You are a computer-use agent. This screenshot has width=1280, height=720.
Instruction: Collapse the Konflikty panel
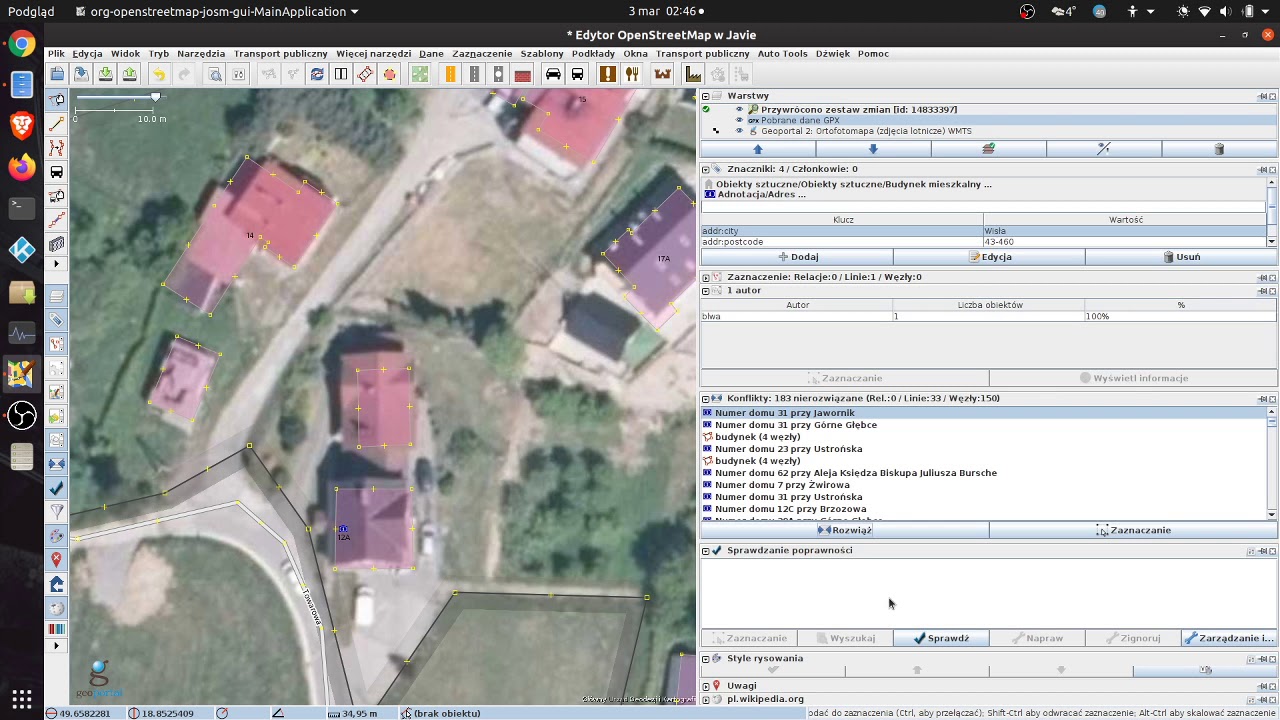705,398
